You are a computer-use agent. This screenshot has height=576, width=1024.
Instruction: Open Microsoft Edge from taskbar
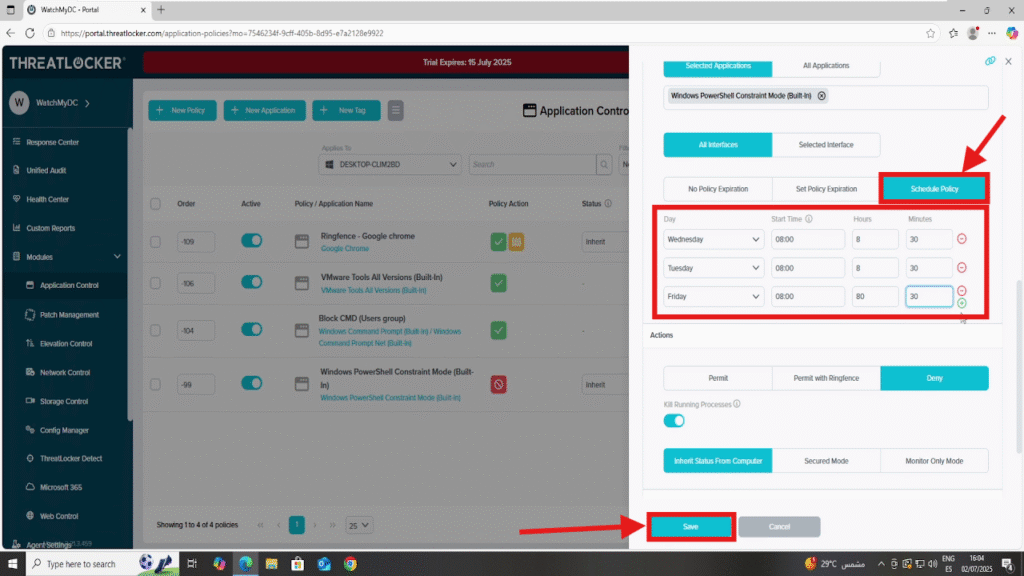pyautogui.click(x=246, y=564)
